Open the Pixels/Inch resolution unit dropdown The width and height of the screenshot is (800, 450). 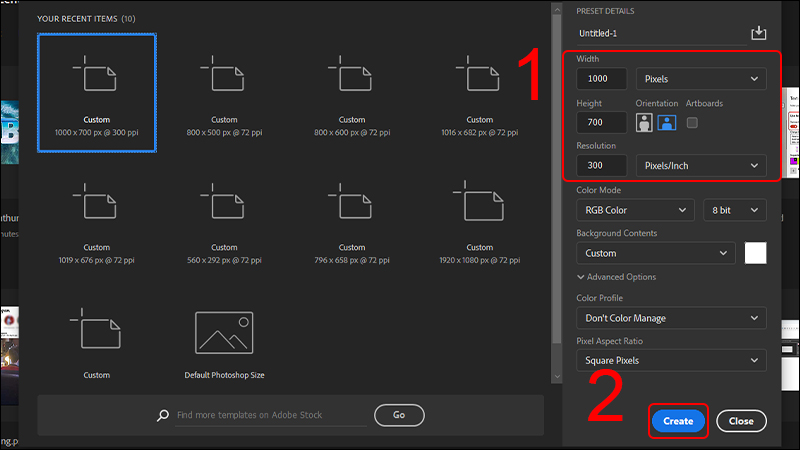click(701, 166)
